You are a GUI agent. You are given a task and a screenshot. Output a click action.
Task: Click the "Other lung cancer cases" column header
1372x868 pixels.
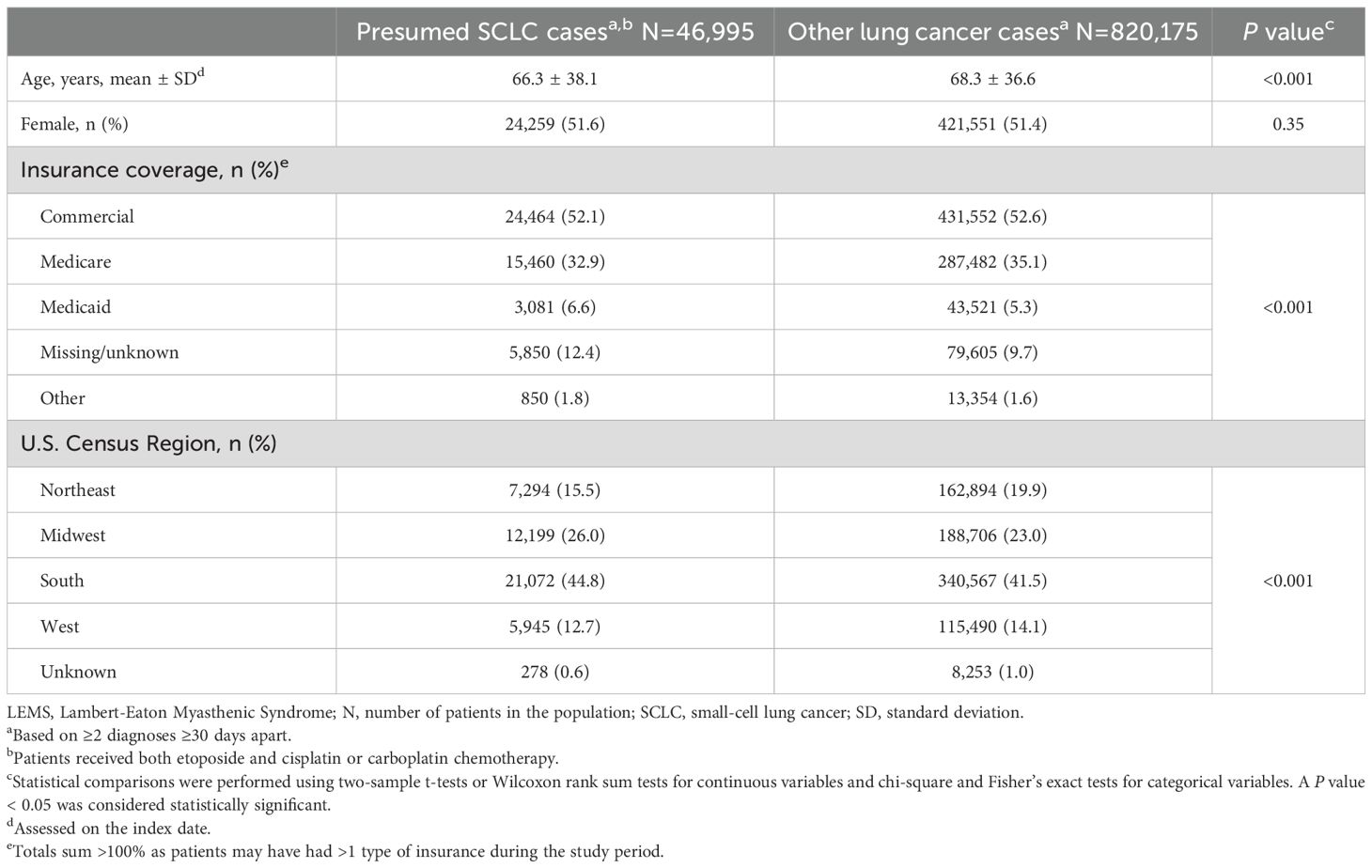(992, 32)
